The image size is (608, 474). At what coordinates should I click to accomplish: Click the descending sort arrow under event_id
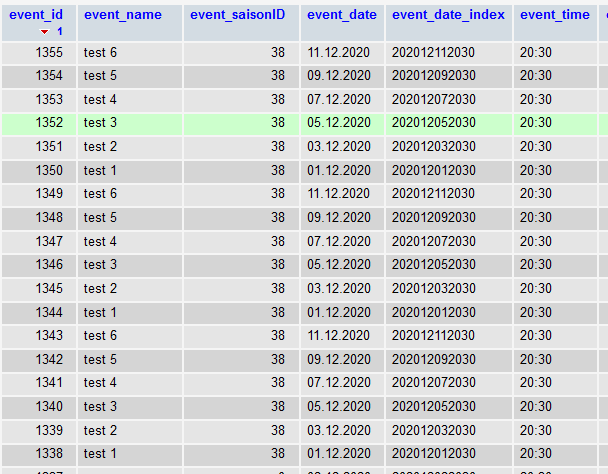point(44,32)
